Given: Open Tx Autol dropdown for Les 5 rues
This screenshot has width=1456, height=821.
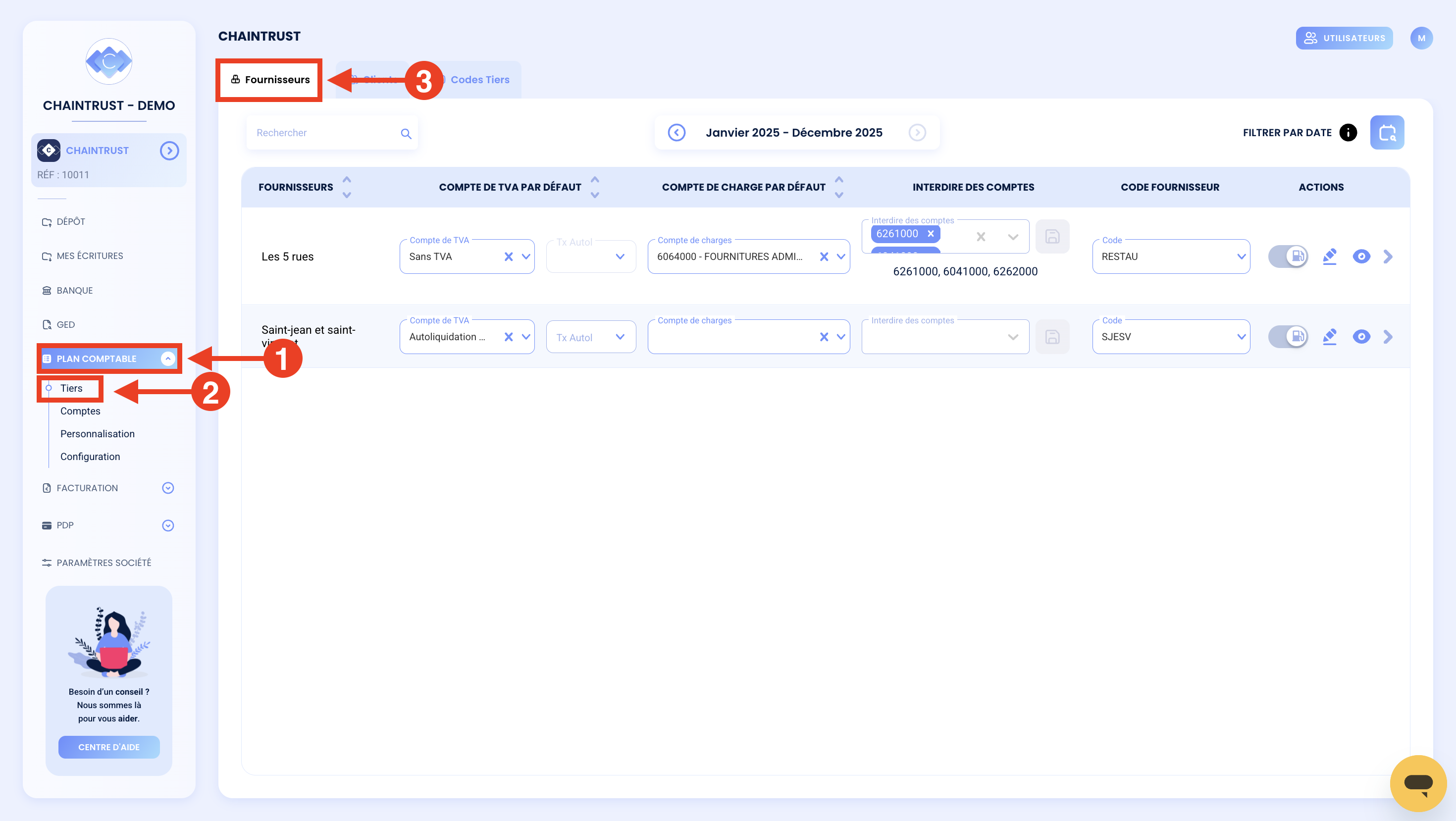Looking at the screenshot, I should [620, 257].
